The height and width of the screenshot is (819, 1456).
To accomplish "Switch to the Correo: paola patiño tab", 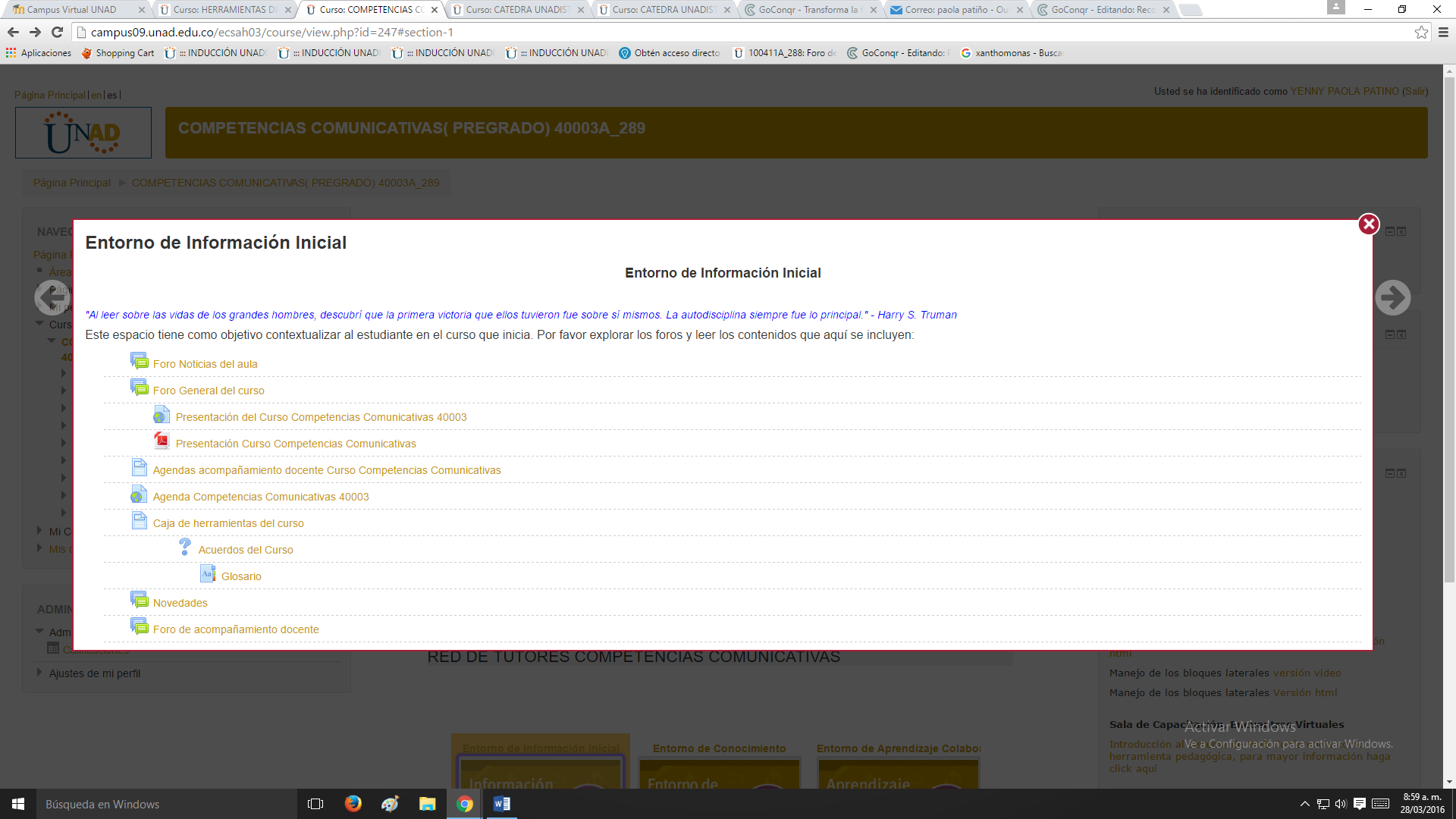I will click(955, 10).
